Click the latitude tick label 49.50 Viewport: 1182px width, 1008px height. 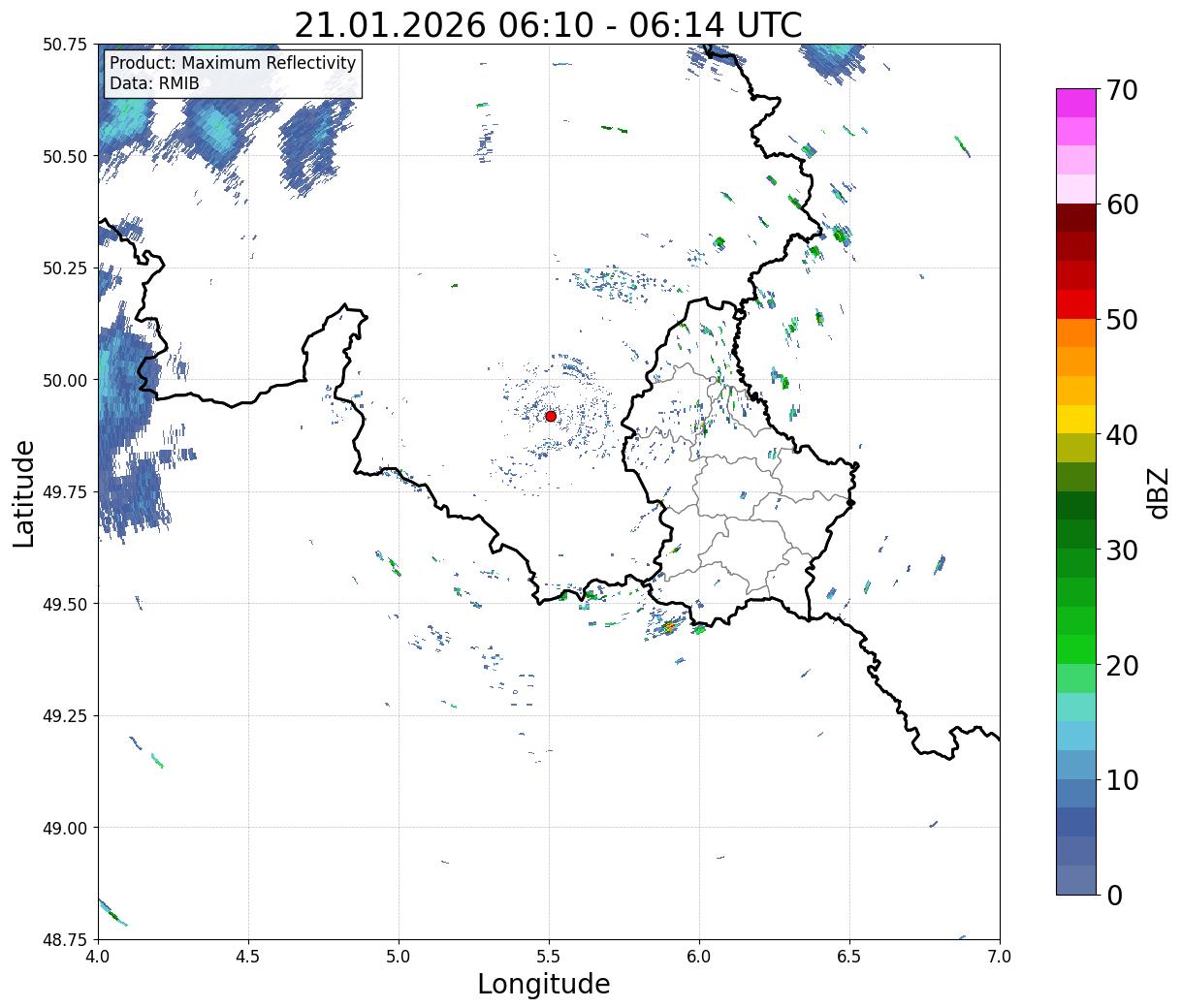65,604
